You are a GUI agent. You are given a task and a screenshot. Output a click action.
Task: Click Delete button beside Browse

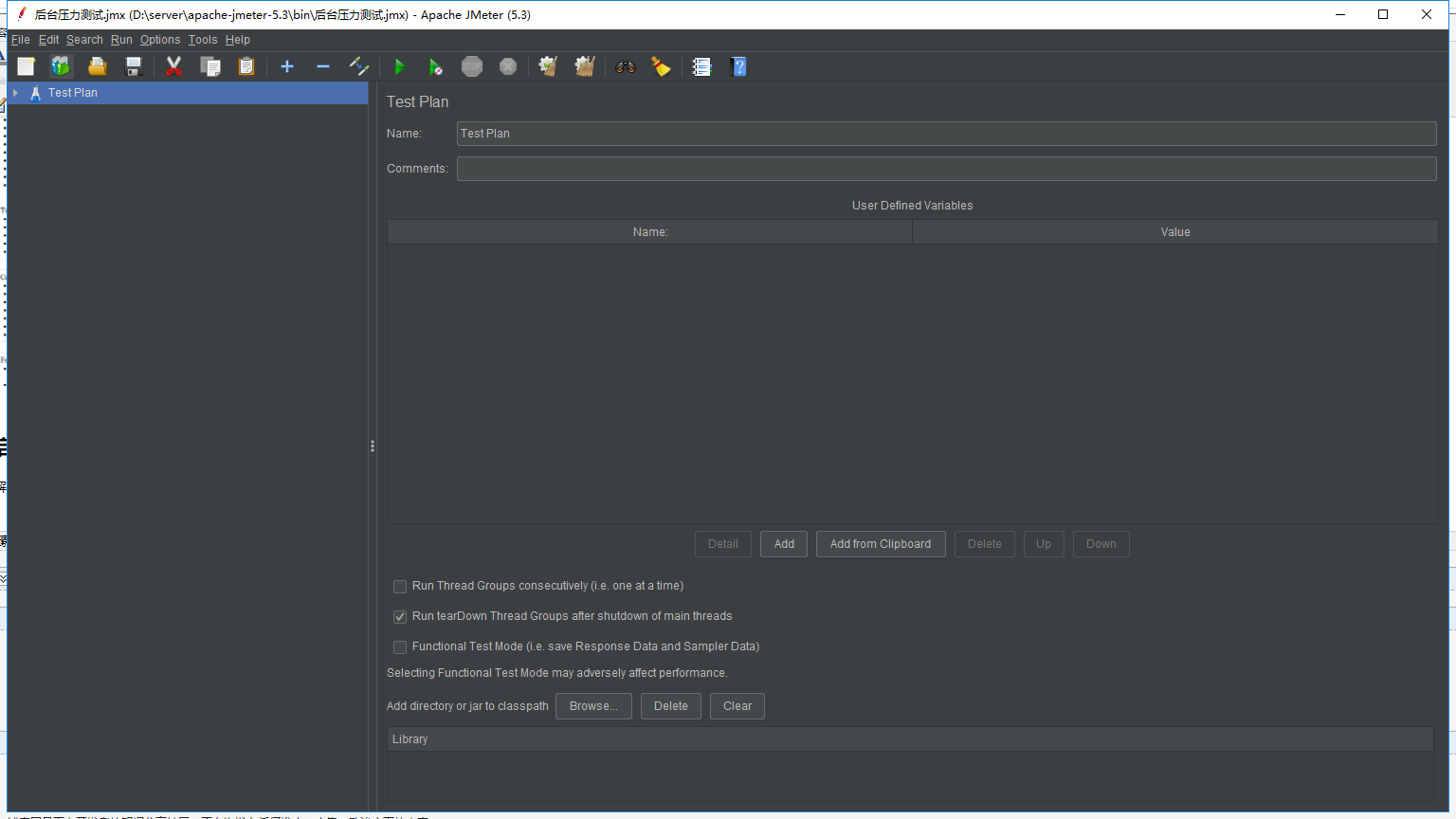671,706
